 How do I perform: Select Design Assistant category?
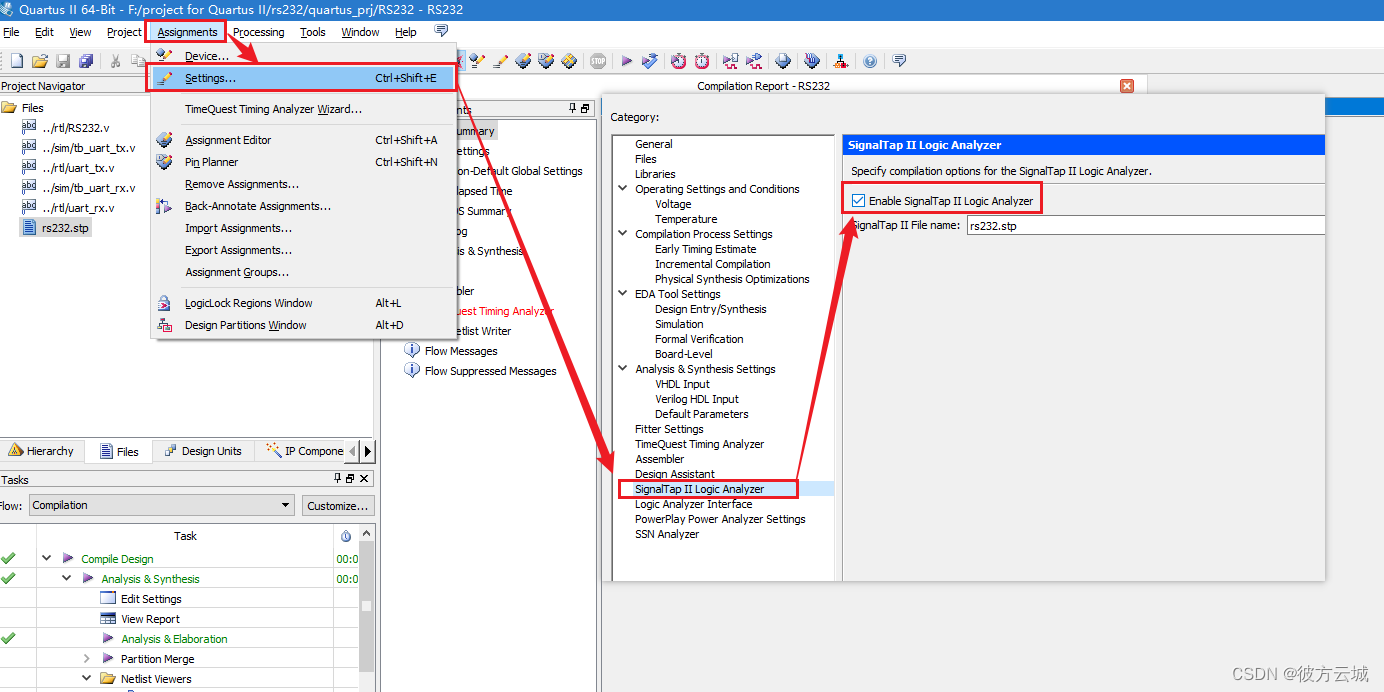[x=674, y=474]
